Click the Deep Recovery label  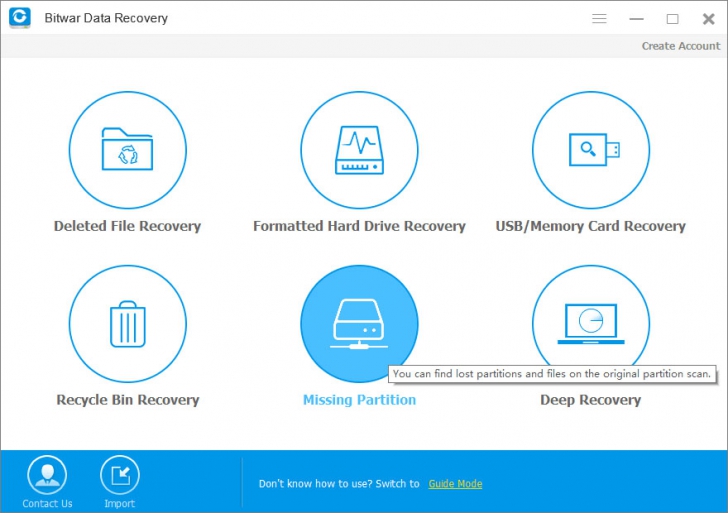591,400
